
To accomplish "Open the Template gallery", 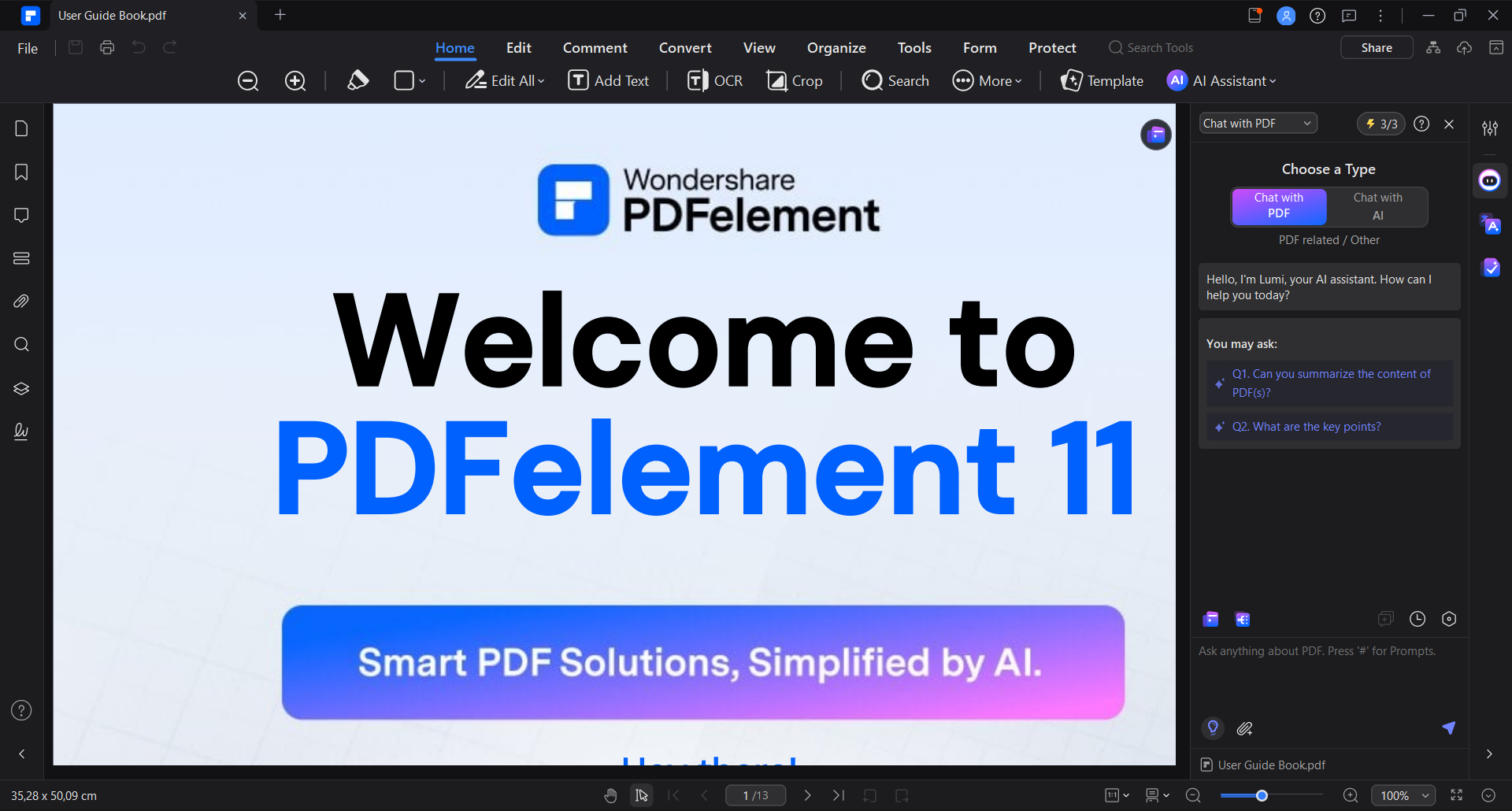I will pos(1102,80).
